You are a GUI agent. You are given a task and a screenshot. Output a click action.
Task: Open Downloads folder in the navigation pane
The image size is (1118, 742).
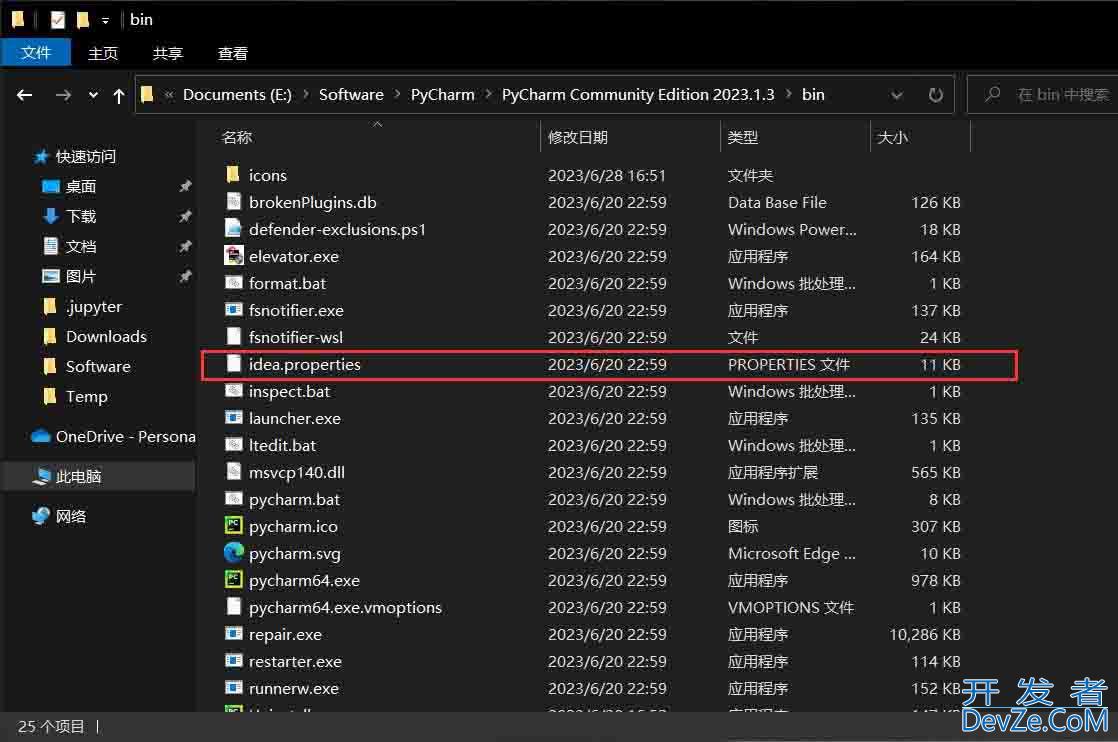106,336
